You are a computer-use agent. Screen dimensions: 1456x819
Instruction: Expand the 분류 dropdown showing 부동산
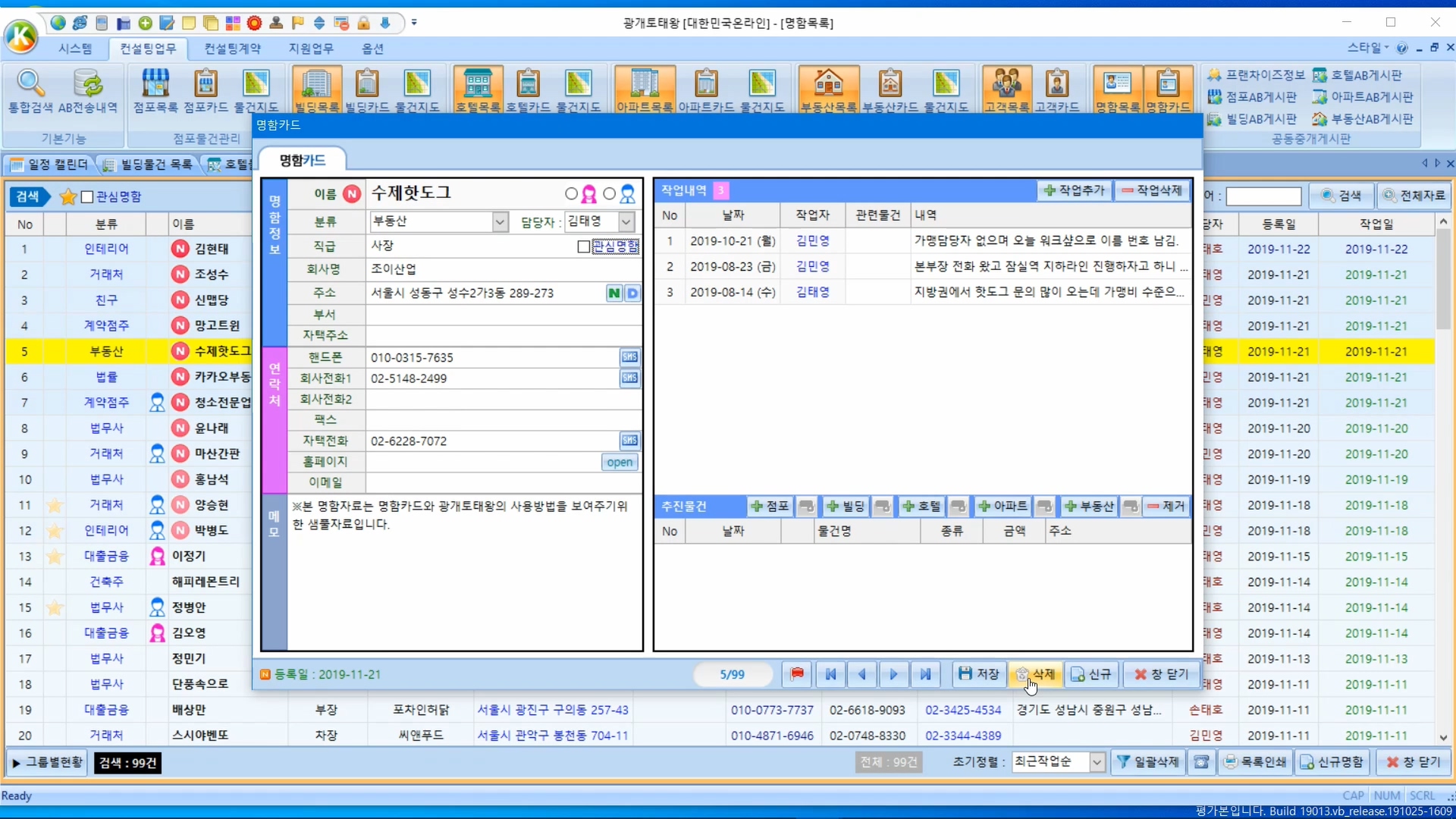(500, 222)
